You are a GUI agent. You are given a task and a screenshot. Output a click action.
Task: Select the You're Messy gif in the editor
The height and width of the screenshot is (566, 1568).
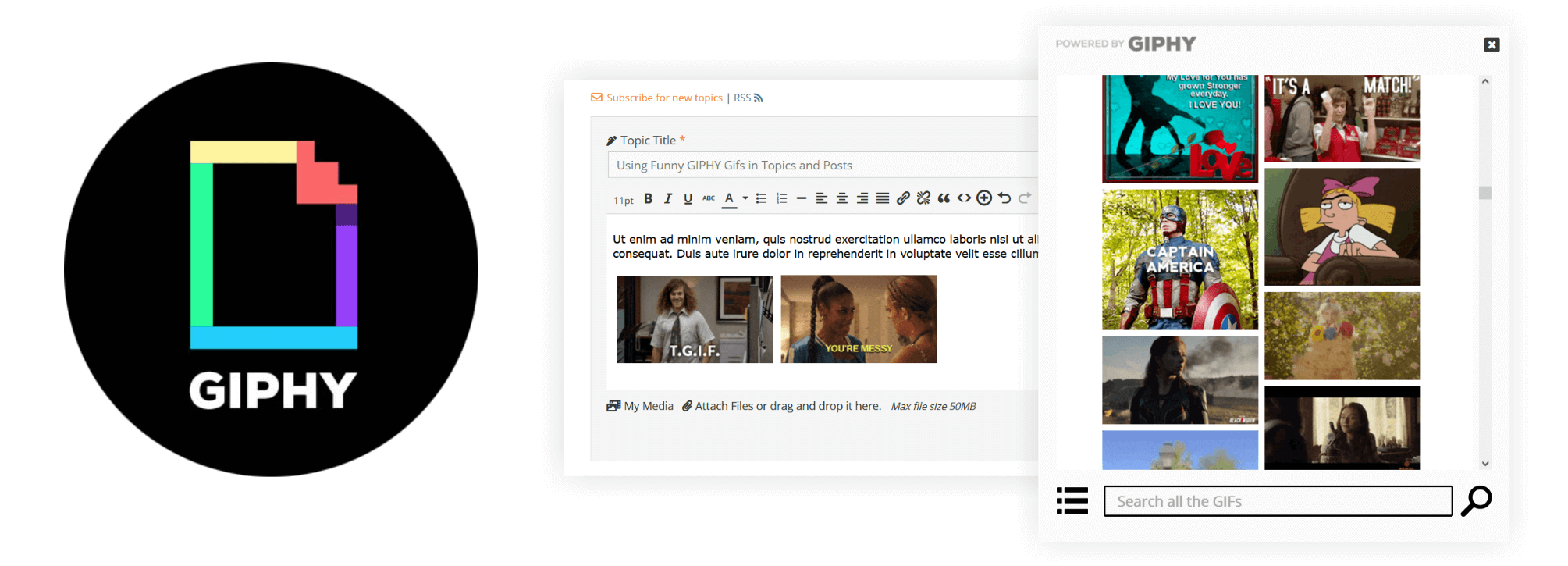click(x=859, y=319)
